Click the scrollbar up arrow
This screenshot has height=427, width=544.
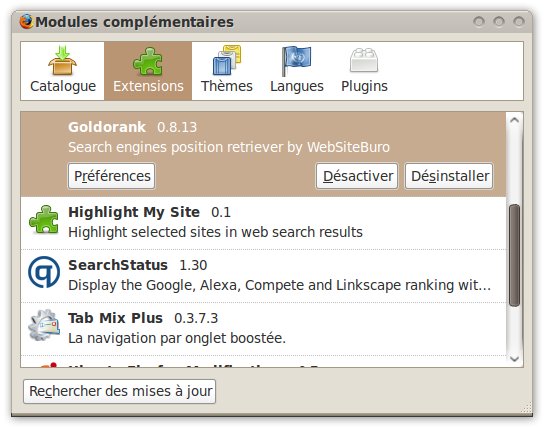tap(515, 120)
